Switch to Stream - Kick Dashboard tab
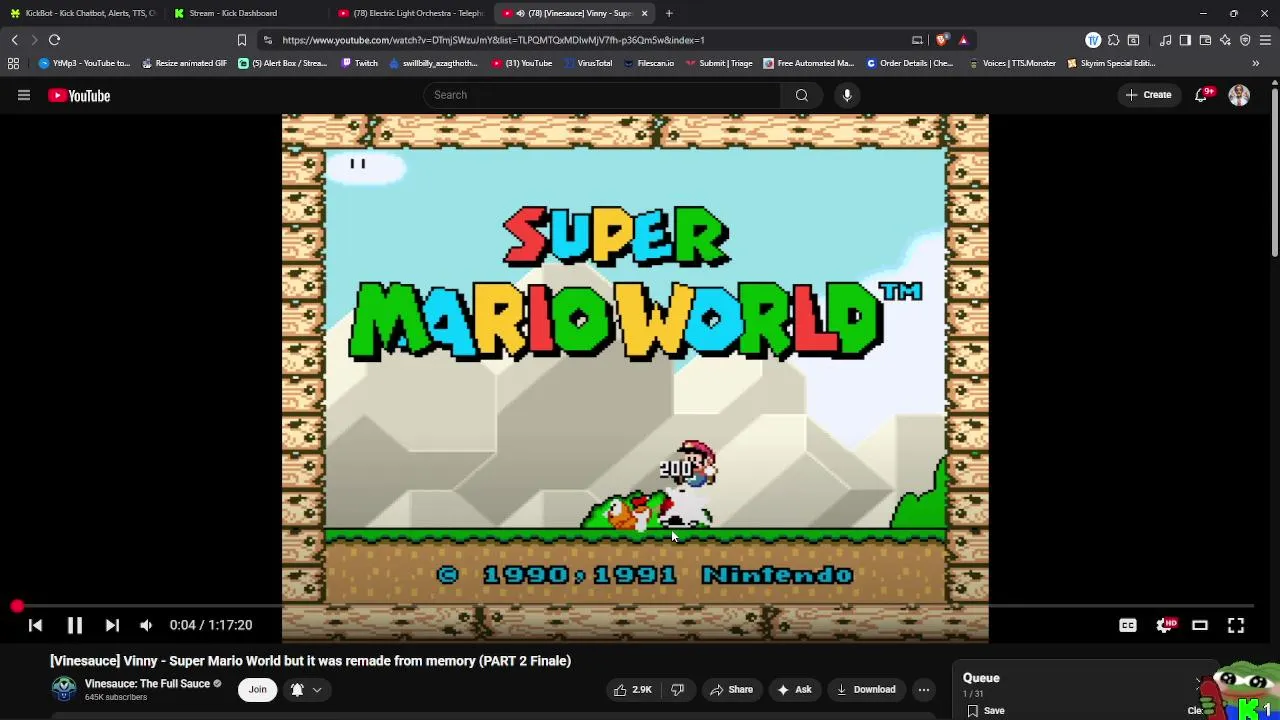 pos(245,13)
